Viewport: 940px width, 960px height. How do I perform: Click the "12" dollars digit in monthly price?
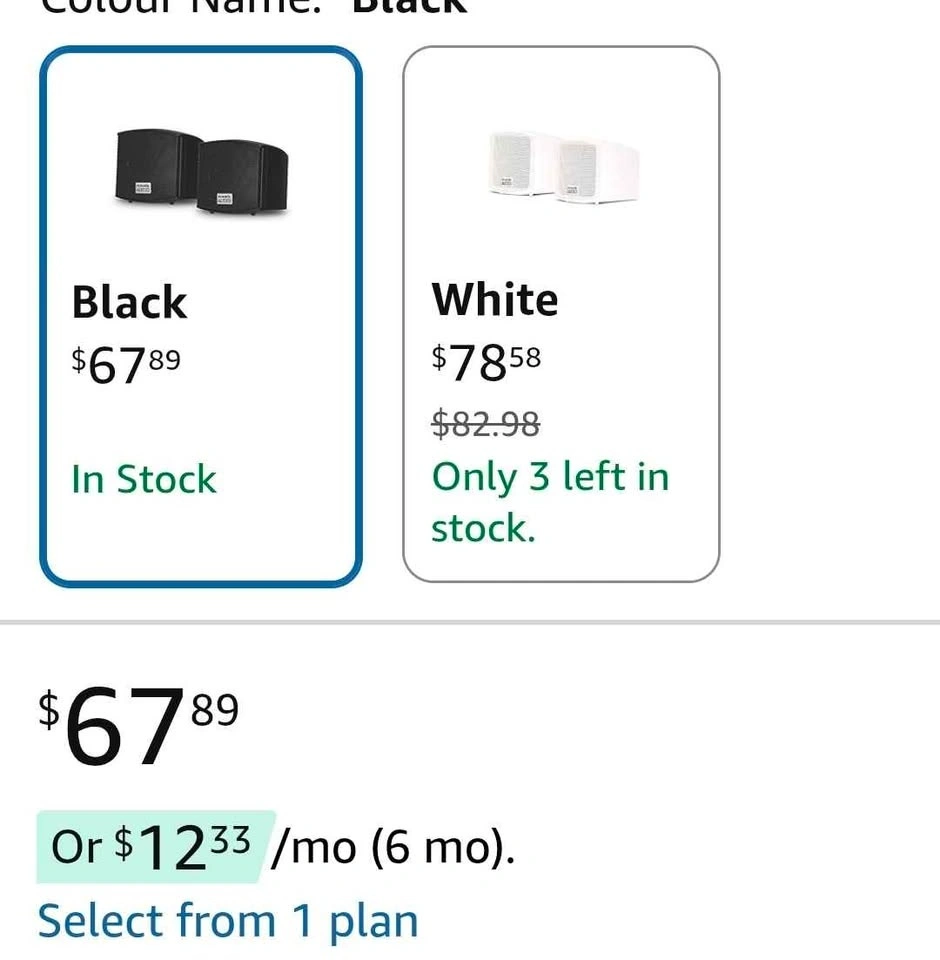click(172, 848)
